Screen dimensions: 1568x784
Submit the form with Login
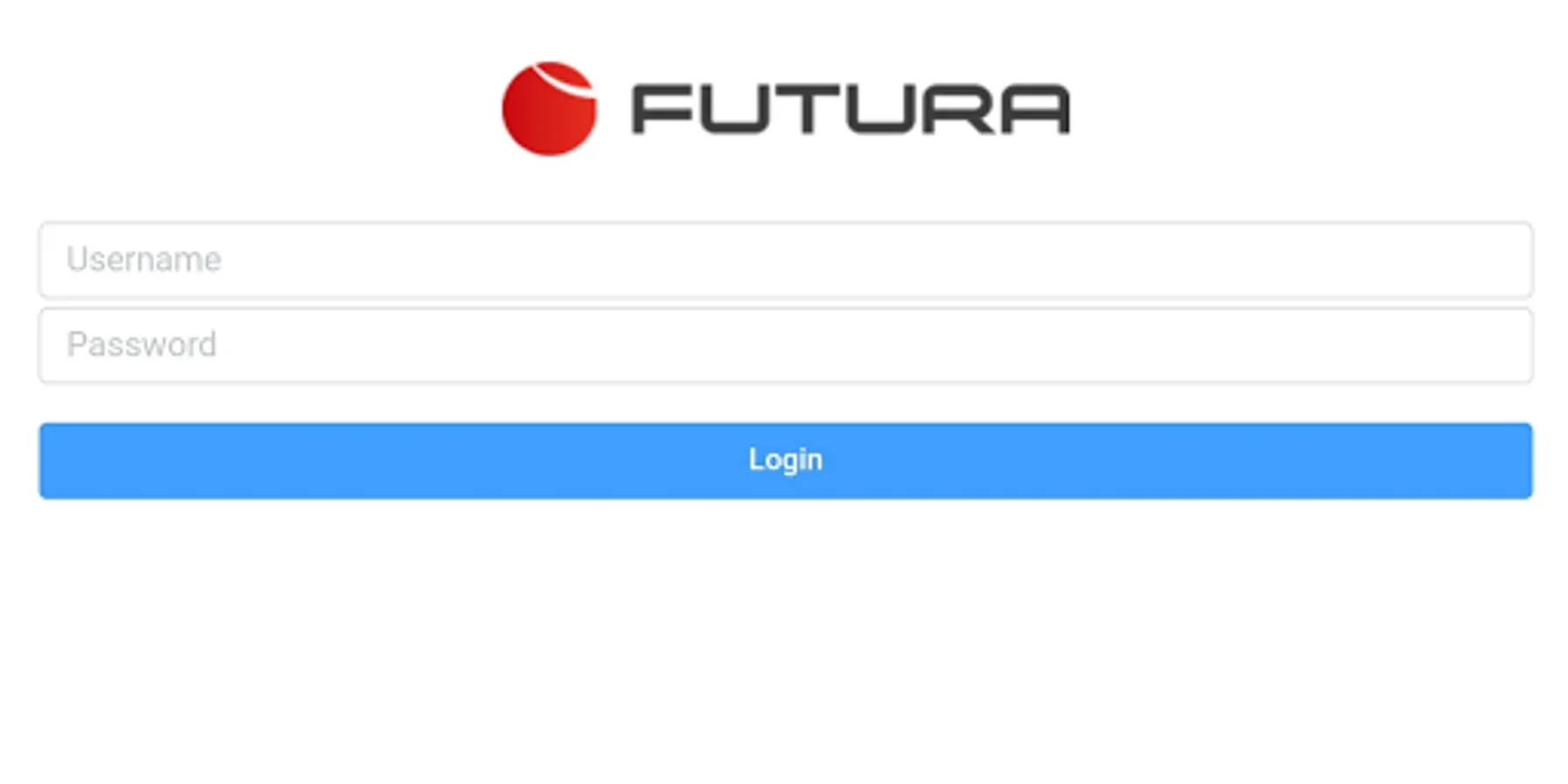click(786, 461)
